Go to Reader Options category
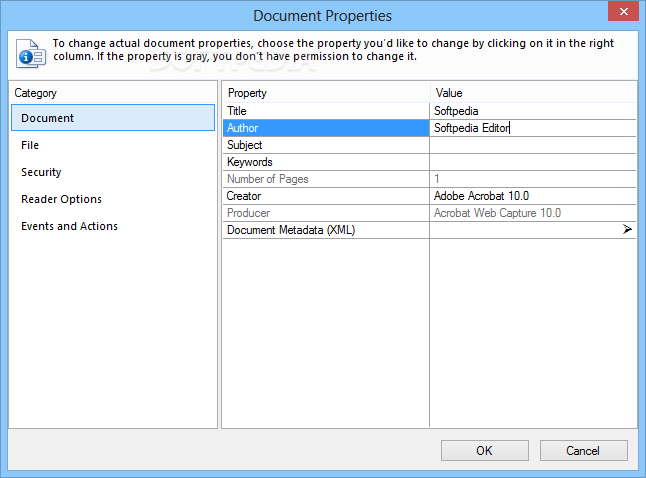This screenshot has height=478, width=646. (113, 199)
